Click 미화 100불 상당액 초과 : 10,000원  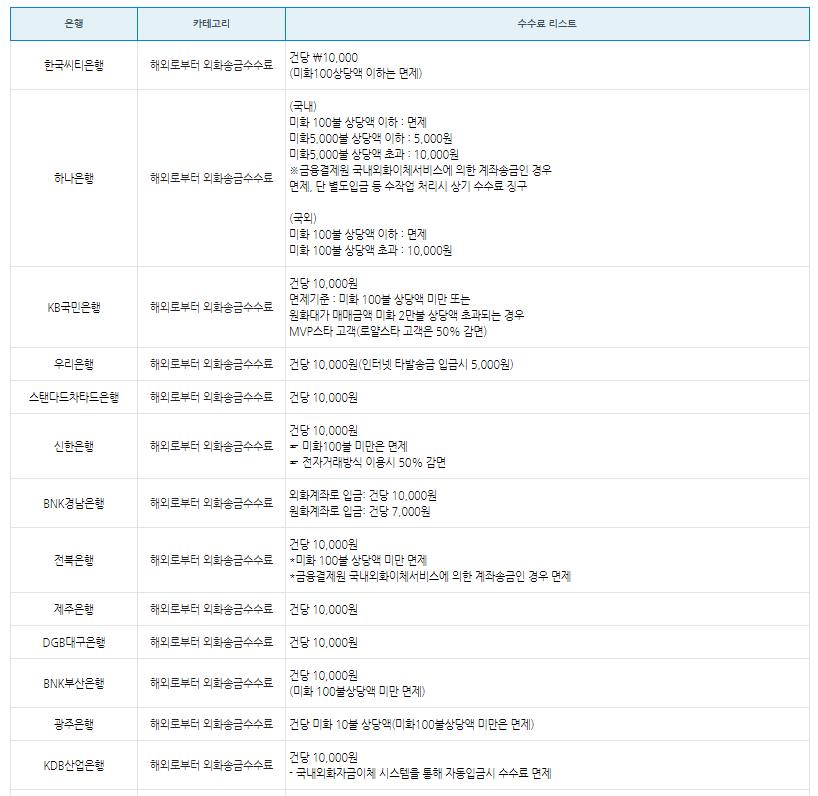pyautogui.click(x=371, y=250)
